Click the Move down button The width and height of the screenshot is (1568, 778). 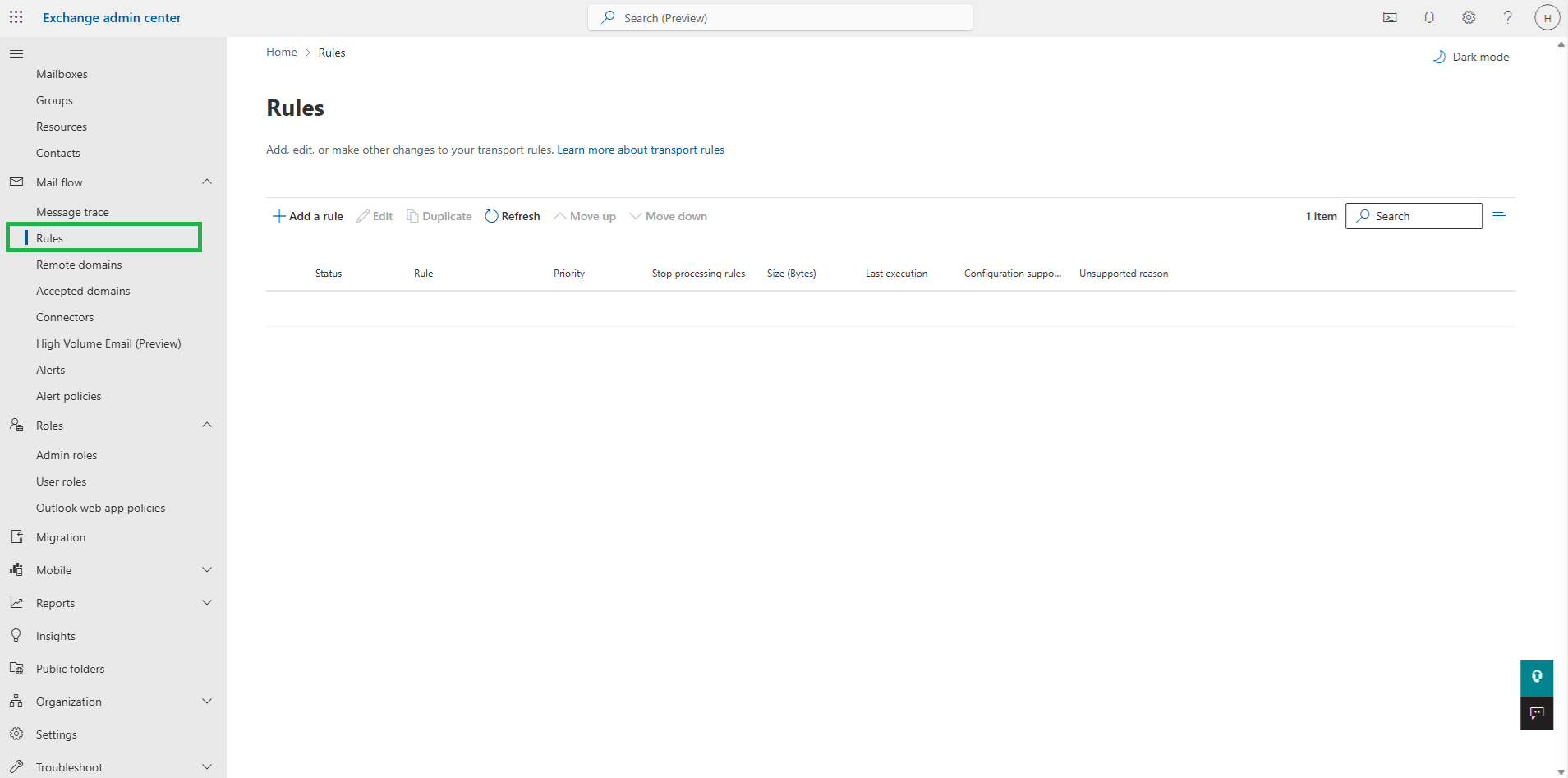(668, 216)
